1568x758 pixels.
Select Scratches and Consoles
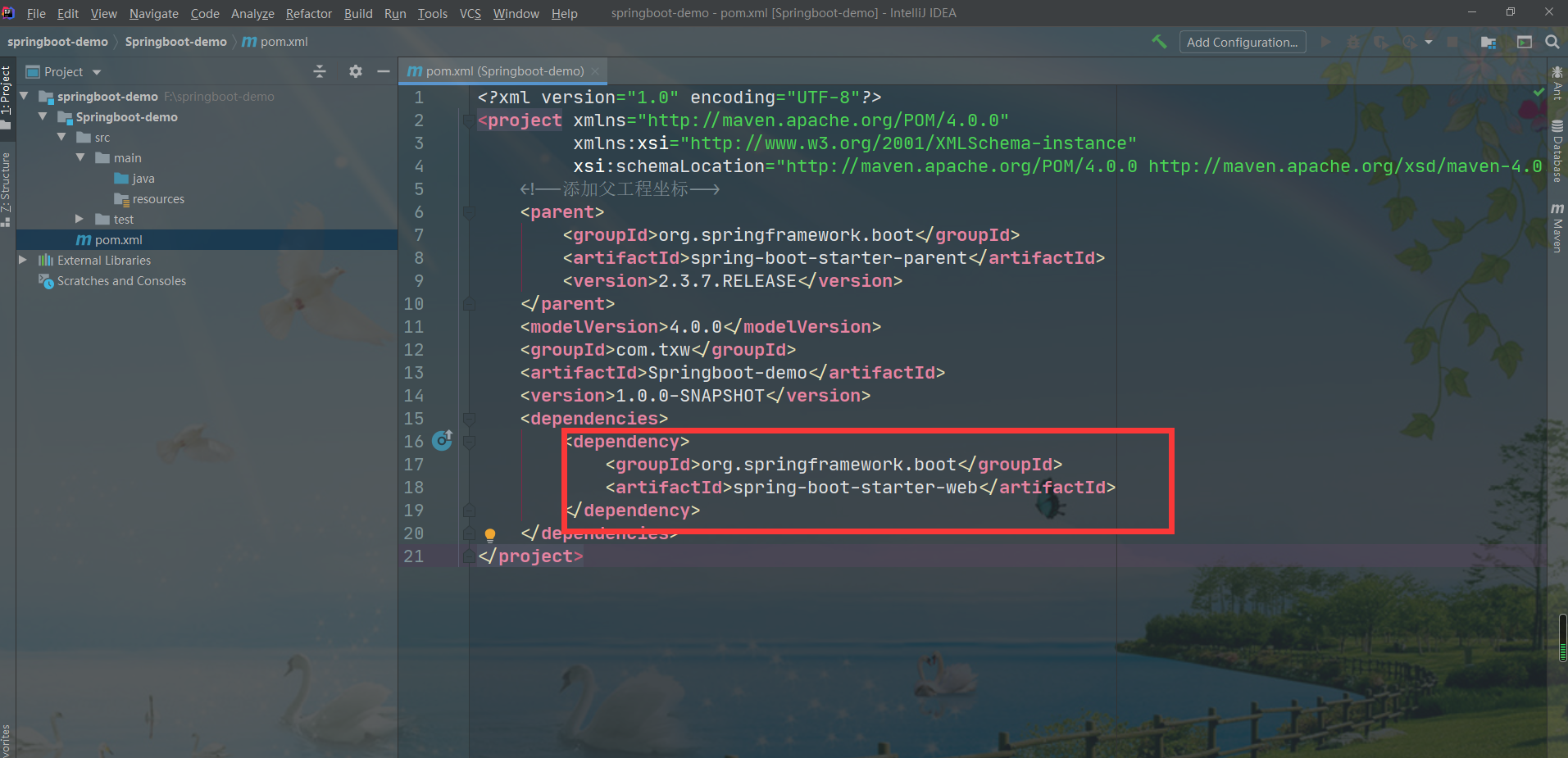click(x=112, y=280)
